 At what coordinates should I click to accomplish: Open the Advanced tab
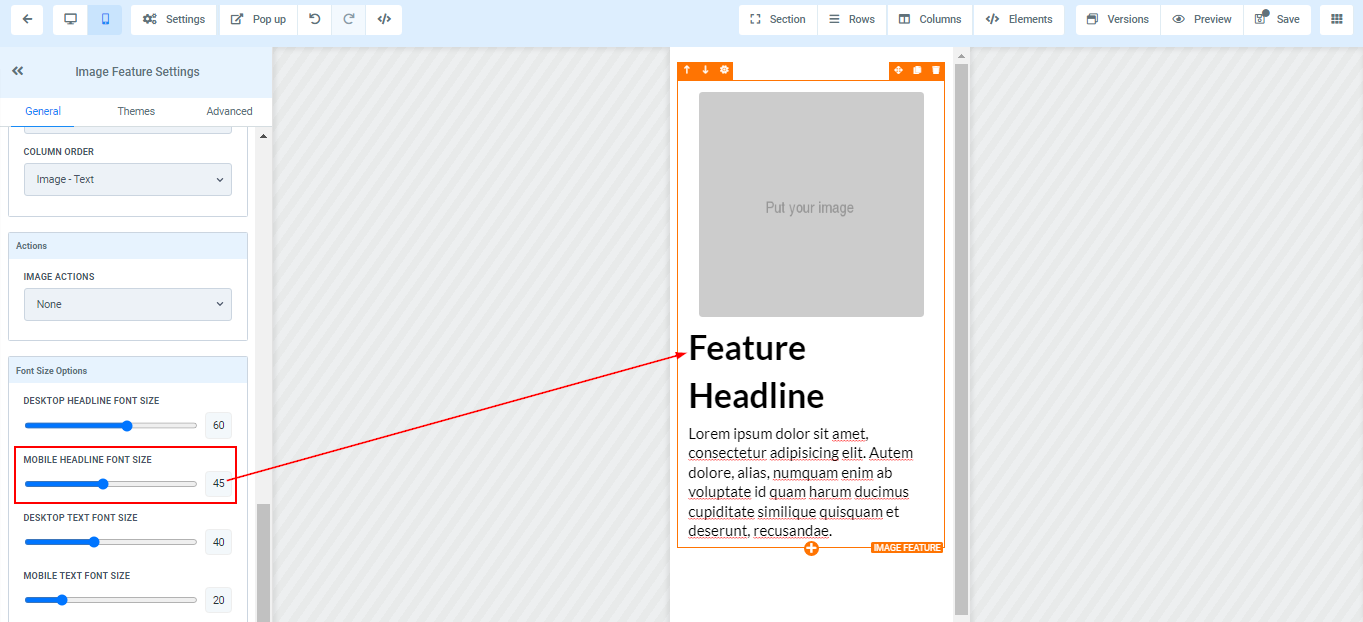click(229, 111)
